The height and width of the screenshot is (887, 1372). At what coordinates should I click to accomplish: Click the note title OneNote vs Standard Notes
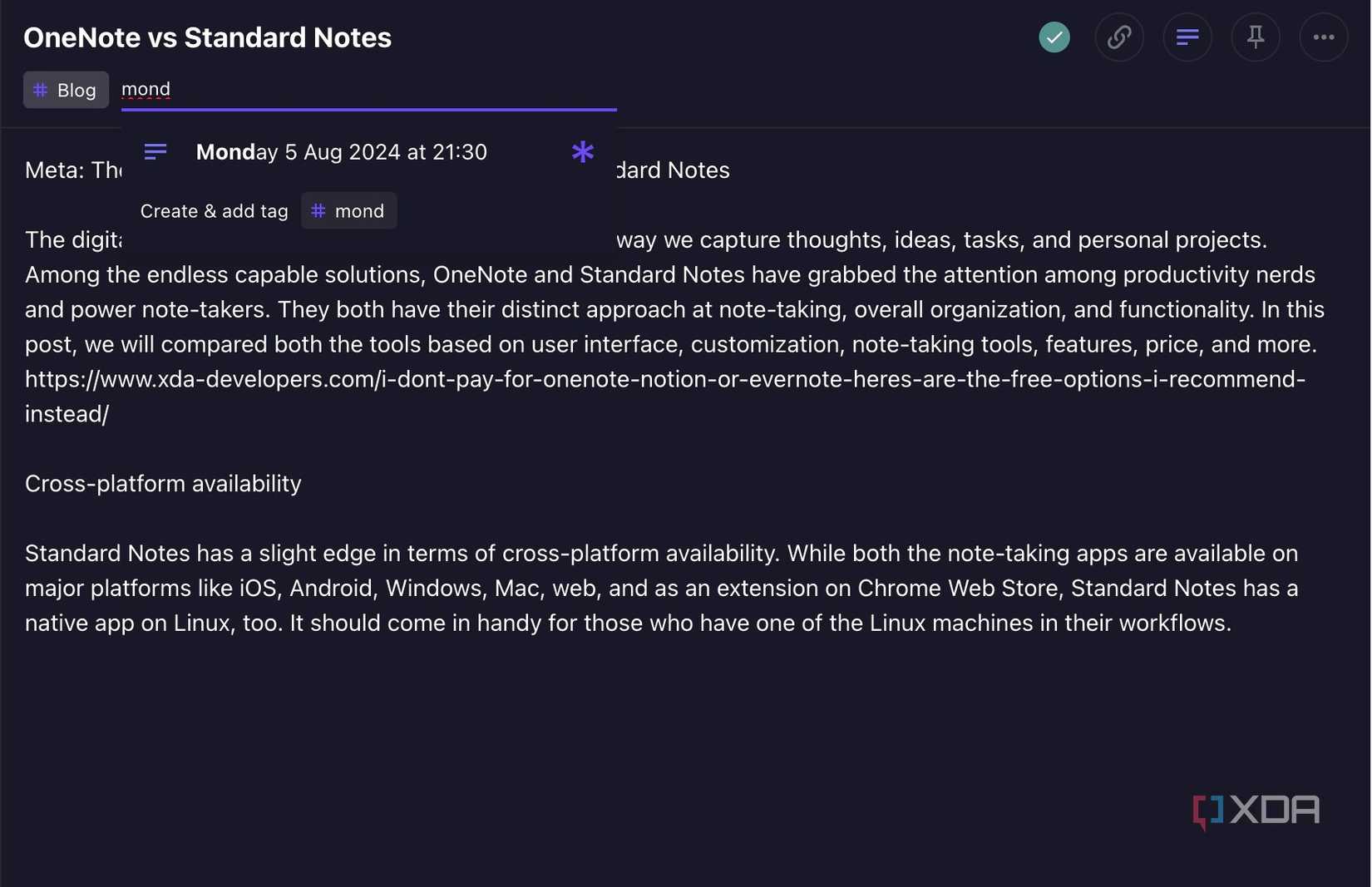(207, 37)
